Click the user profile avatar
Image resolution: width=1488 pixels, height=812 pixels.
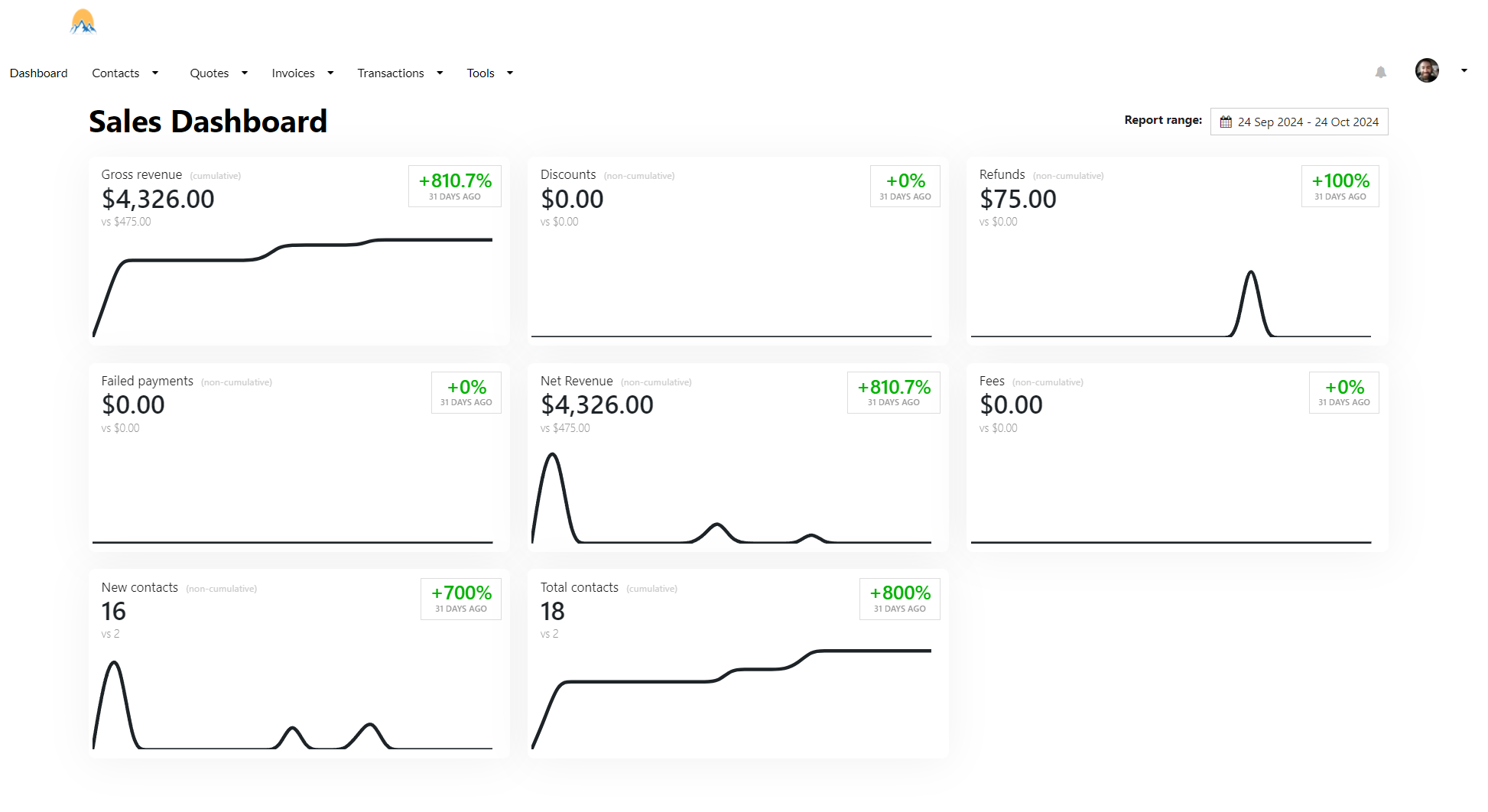1427,70
